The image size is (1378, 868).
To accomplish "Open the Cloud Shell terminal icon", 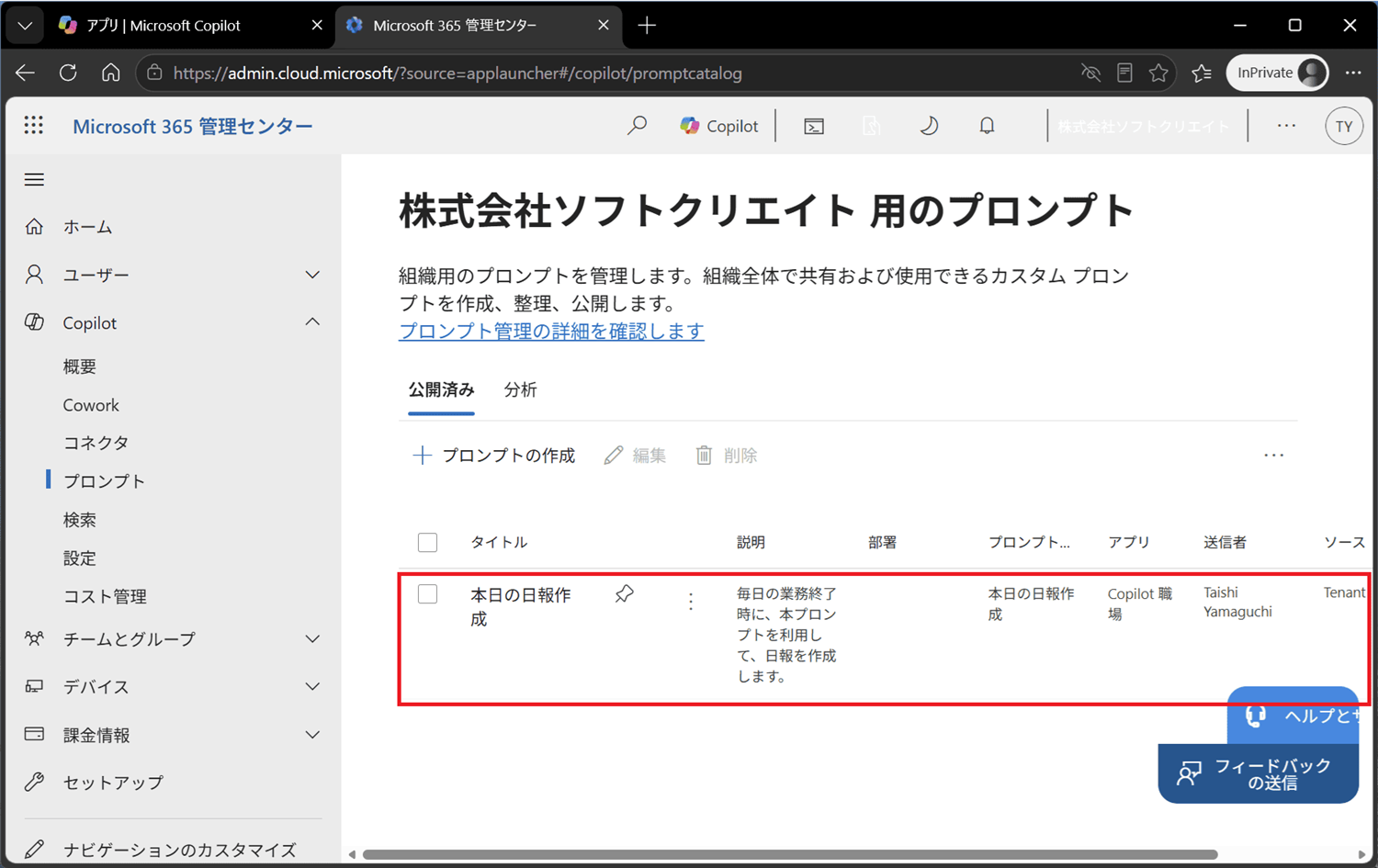I will coord(814,126).
